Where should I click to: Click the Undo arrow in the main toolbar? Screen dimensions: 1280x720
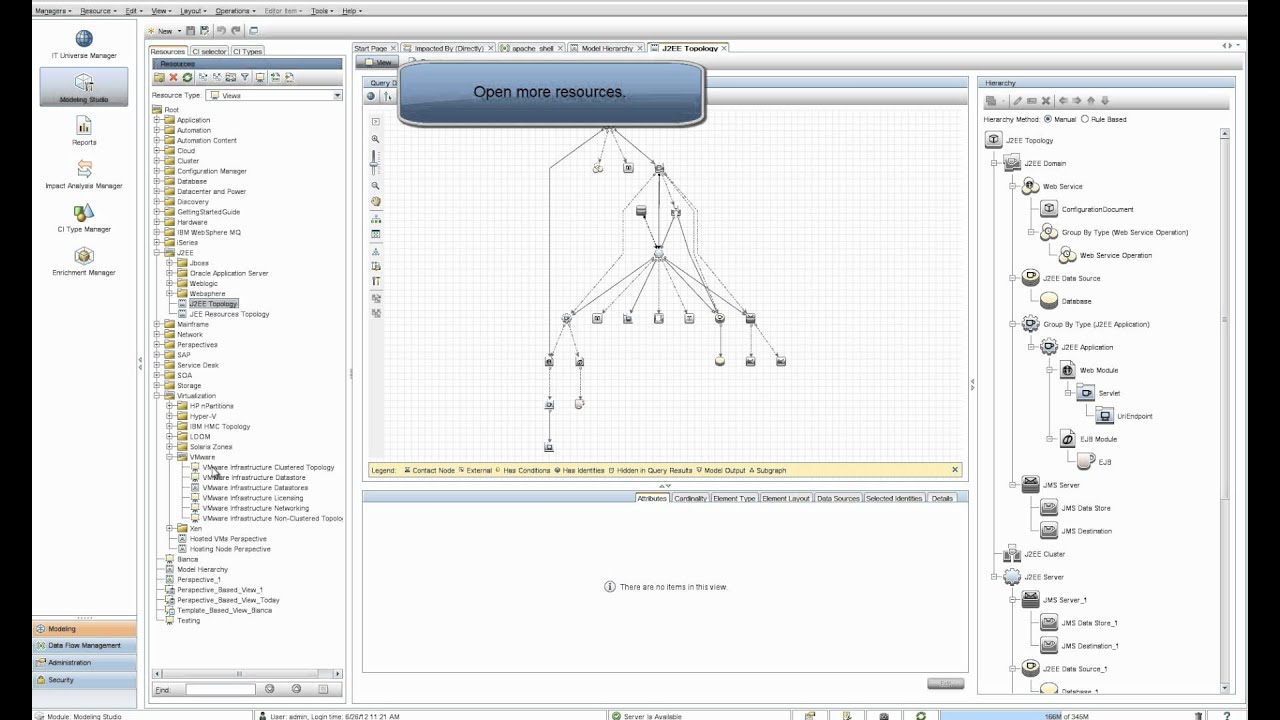(x=221, y=31)
